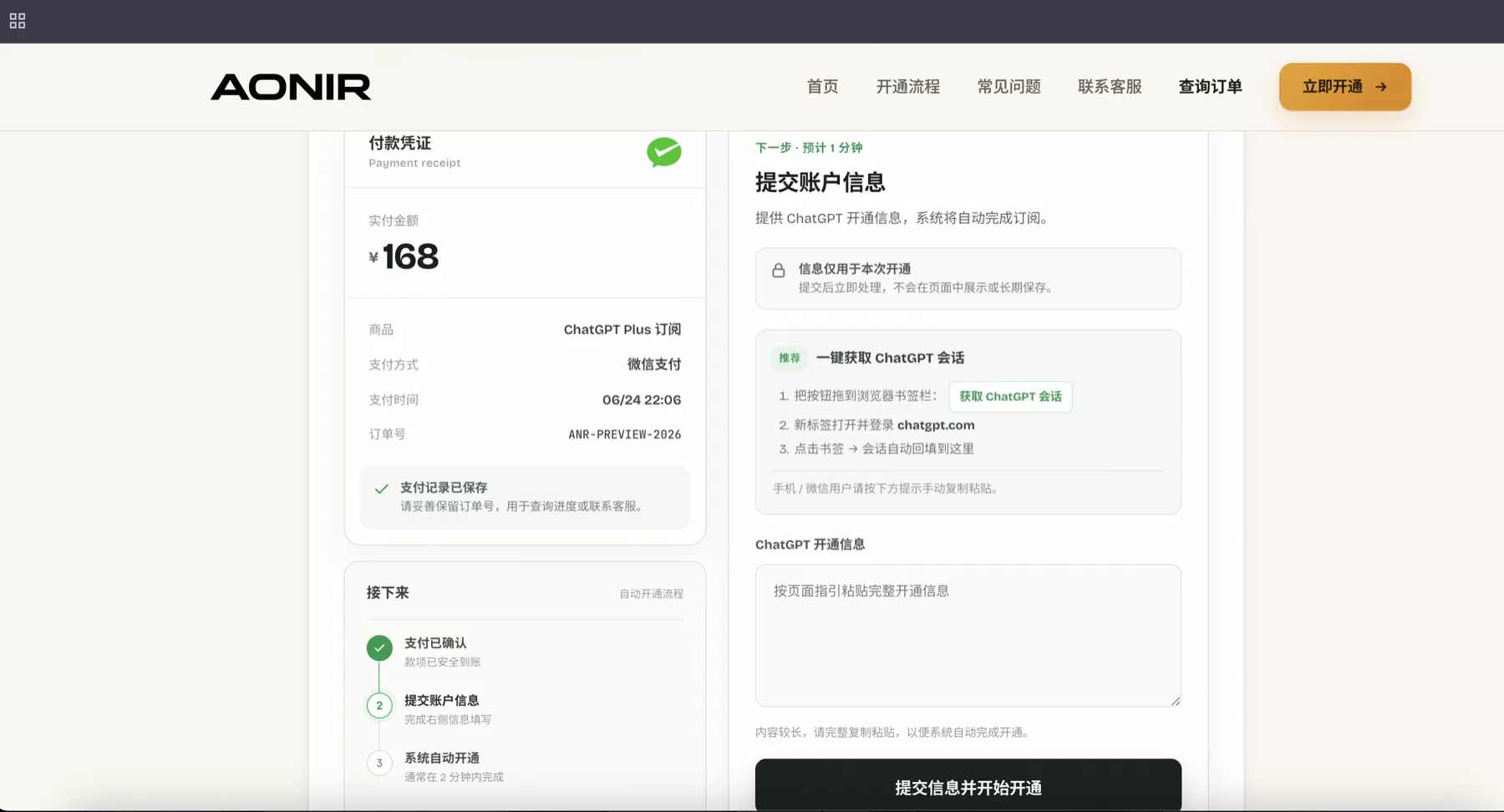Click the 推荐 badge
The width and height of the screenshot is (1504, 812).
click(790, 358)
